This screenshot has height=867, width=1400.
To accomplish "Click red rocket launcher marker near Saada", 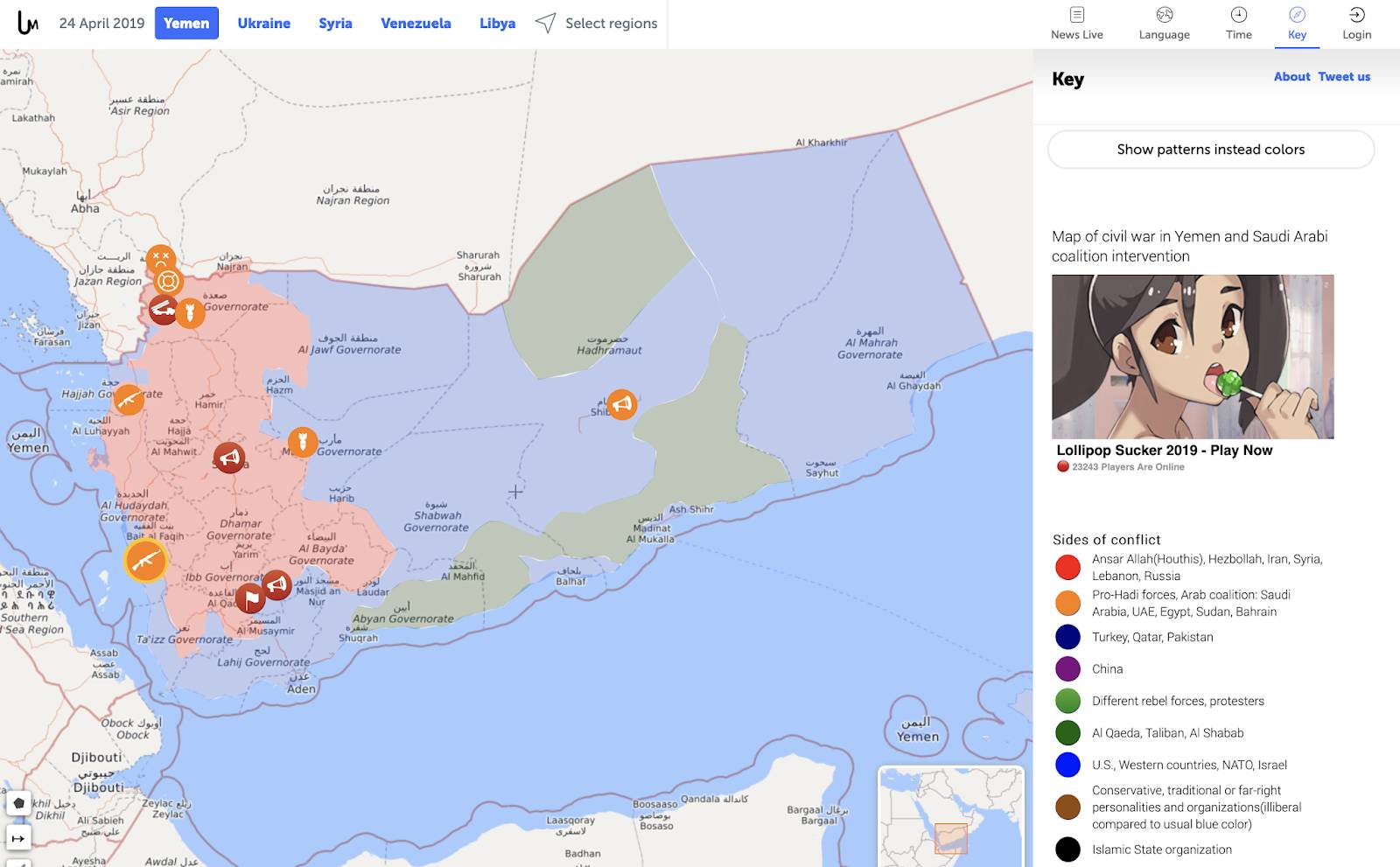I will click(x=164, y=310).
